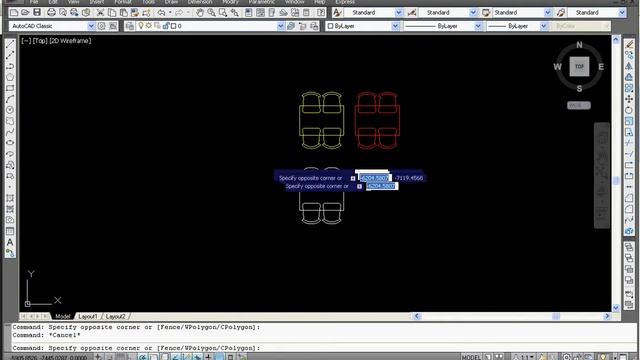The height and width of the screenshot is (360, 640).
Task: Click the New drawing icon
Action: point(14,13)
